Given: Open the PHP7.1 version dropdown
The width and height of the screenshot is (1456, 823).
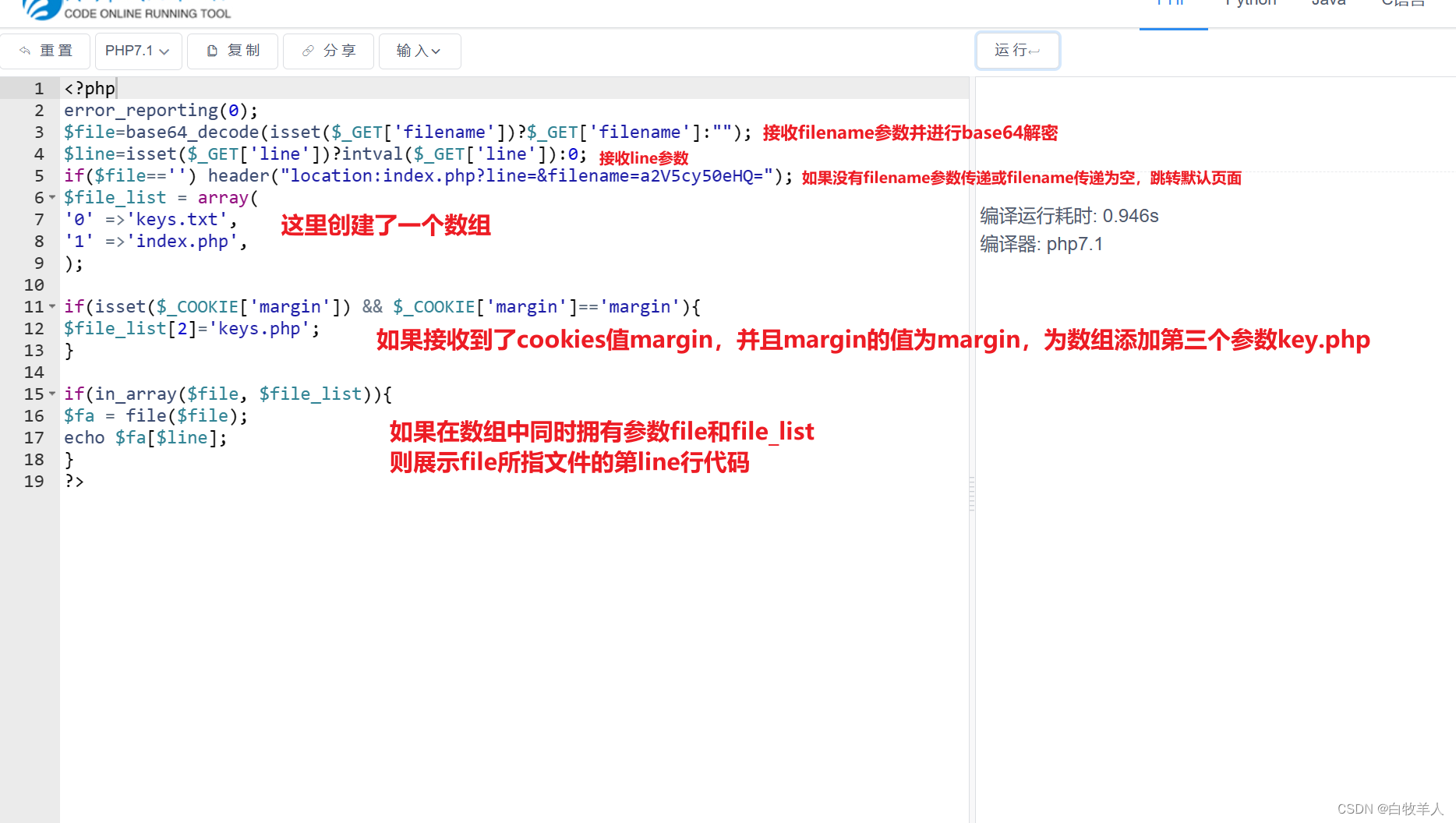Looking at the screenshot, I should pos(138,51).
